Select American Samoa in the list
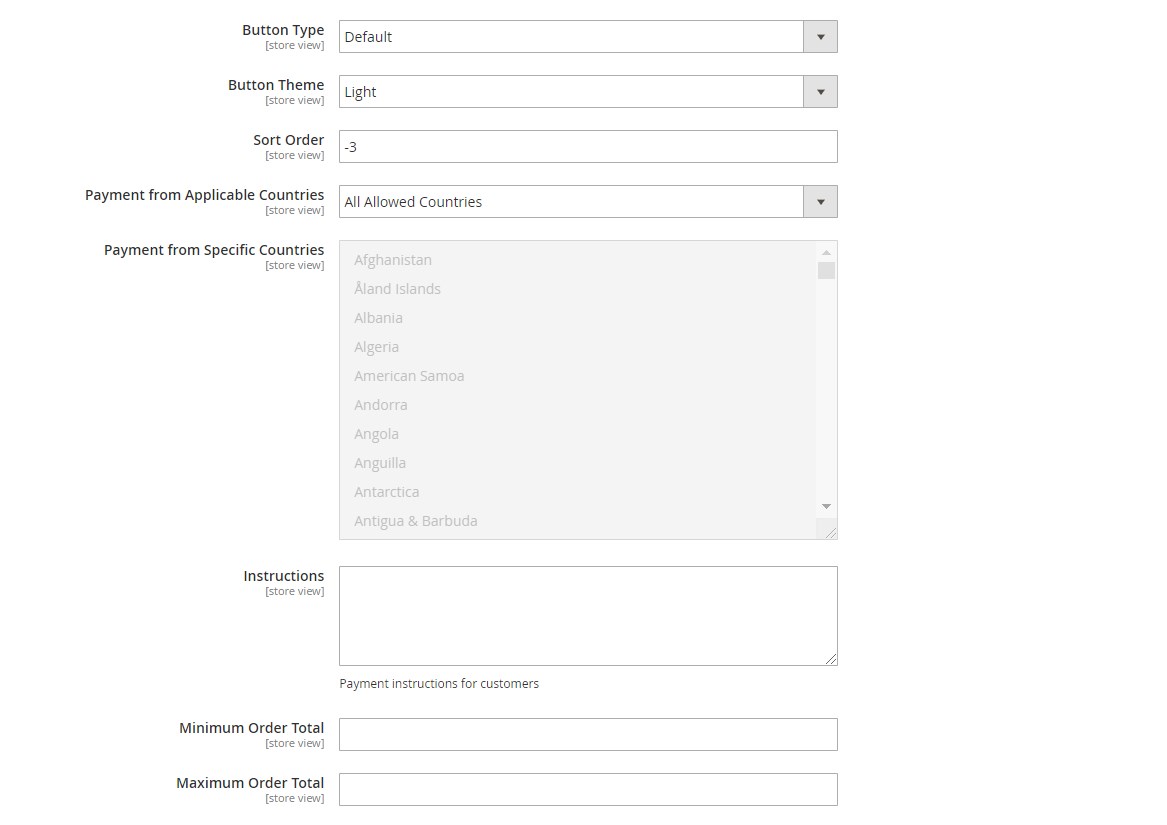 (x=409, y=376)
